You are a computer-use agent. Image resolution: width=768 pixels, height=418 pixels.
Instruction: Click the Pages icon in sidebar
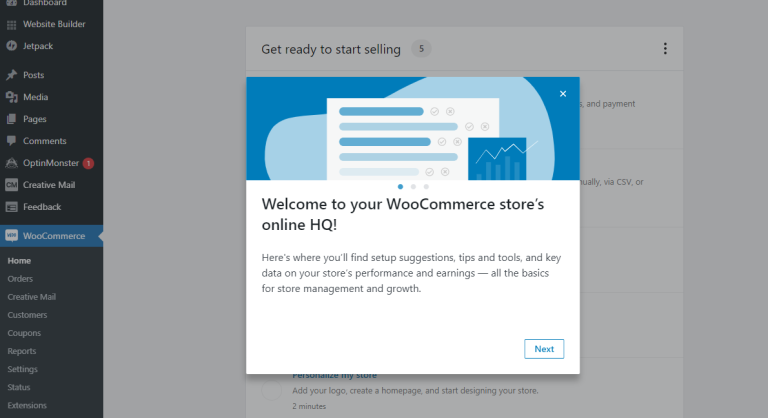point(11,119)
